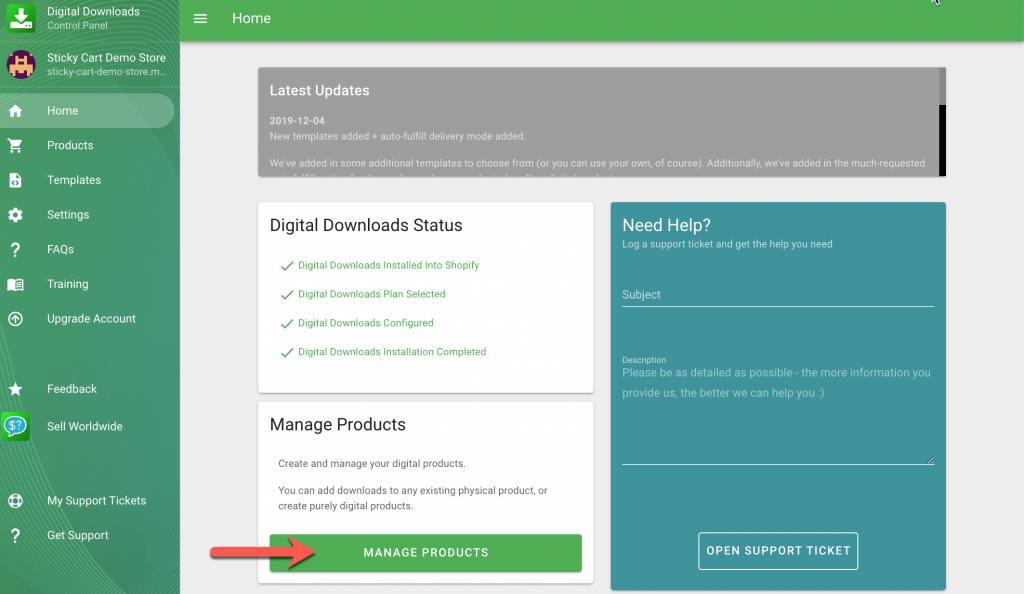Click the My Support Tickets lifebuoy icon
This screenshot has width=1024, height=594.
click(15, 501)
